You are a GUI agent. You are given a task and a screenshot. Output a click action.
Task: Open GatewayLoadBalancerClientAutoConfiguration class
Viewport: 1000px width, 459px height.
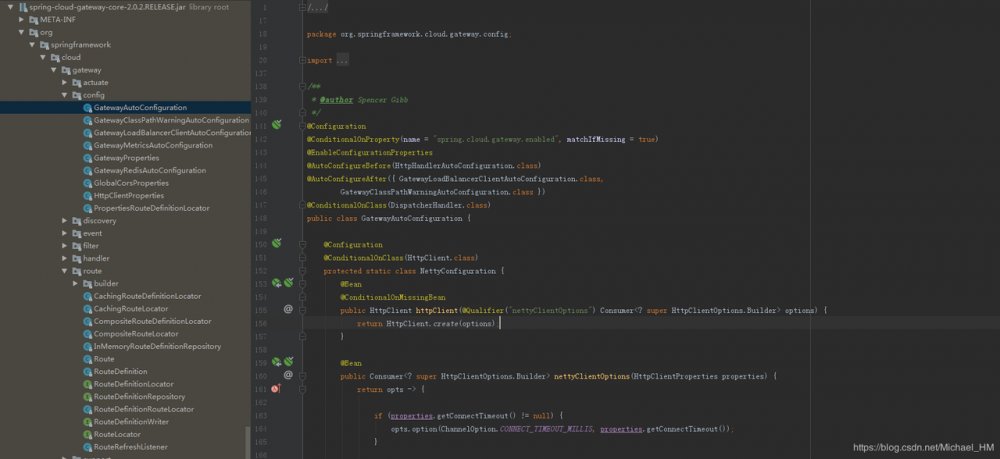coord(172,133)
